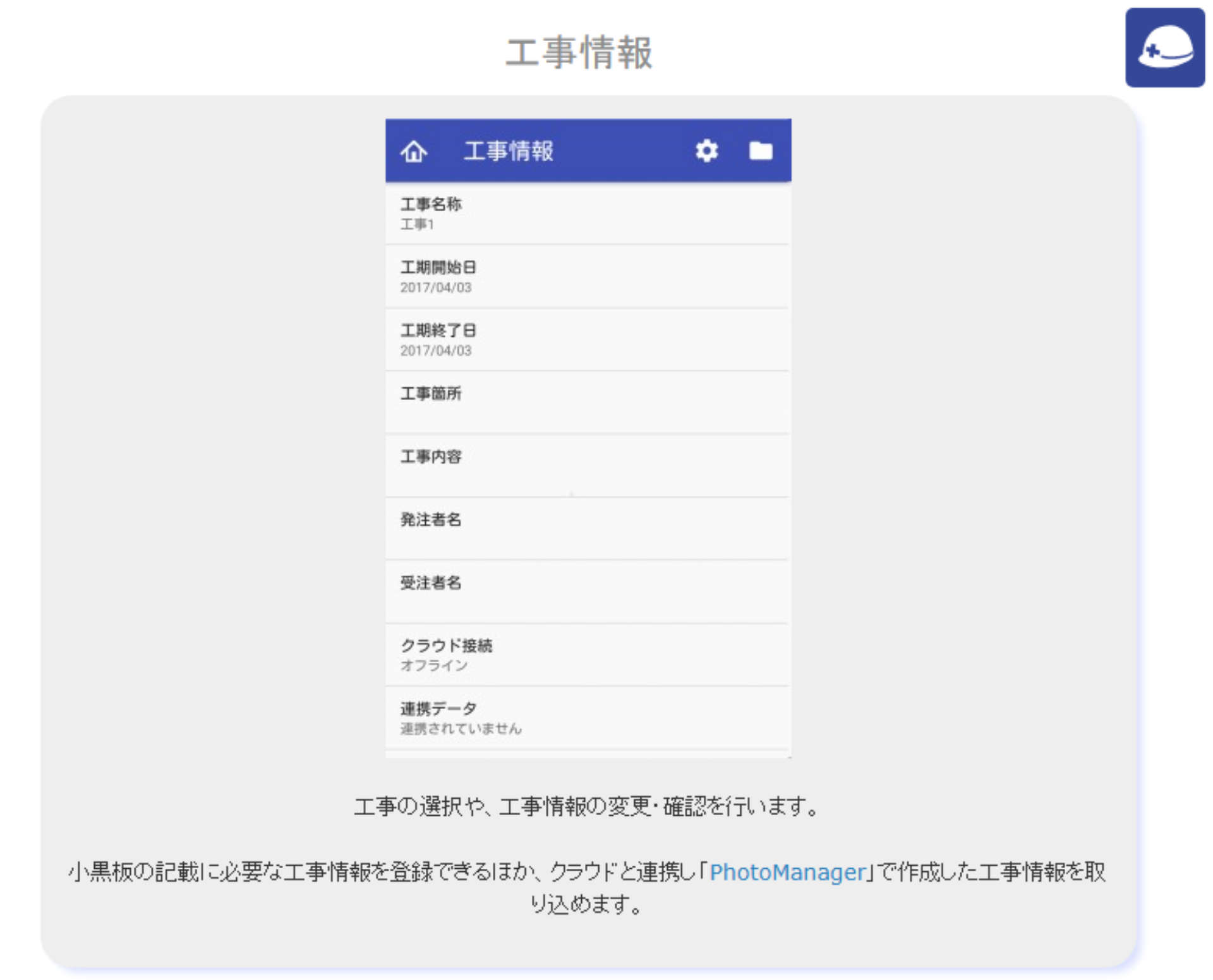Select the 工事名称 field showing 工事1

(588, 213)
